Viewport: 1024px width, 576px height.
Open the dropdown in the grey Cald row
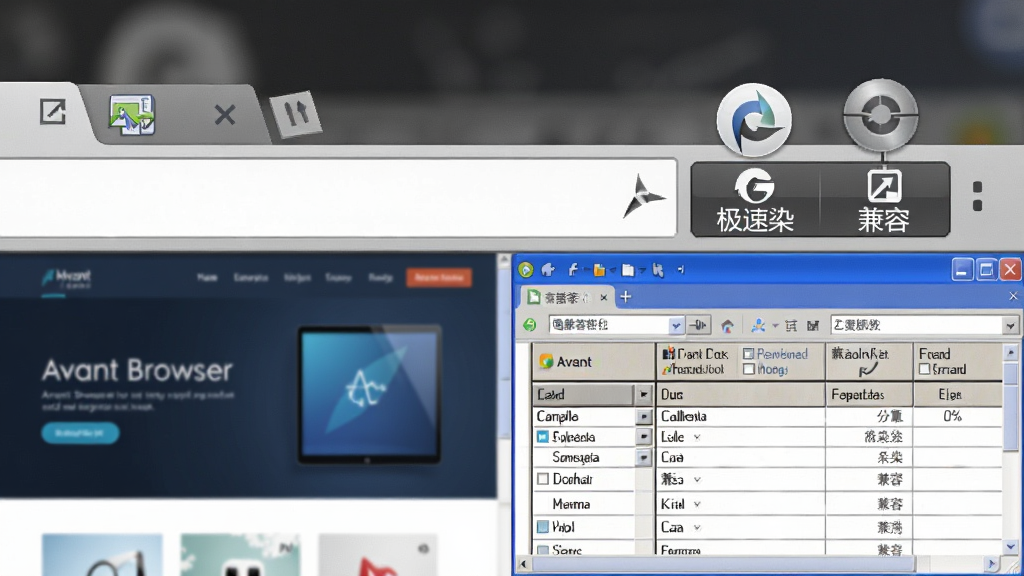pyautogui.click(x=643, y=394)
